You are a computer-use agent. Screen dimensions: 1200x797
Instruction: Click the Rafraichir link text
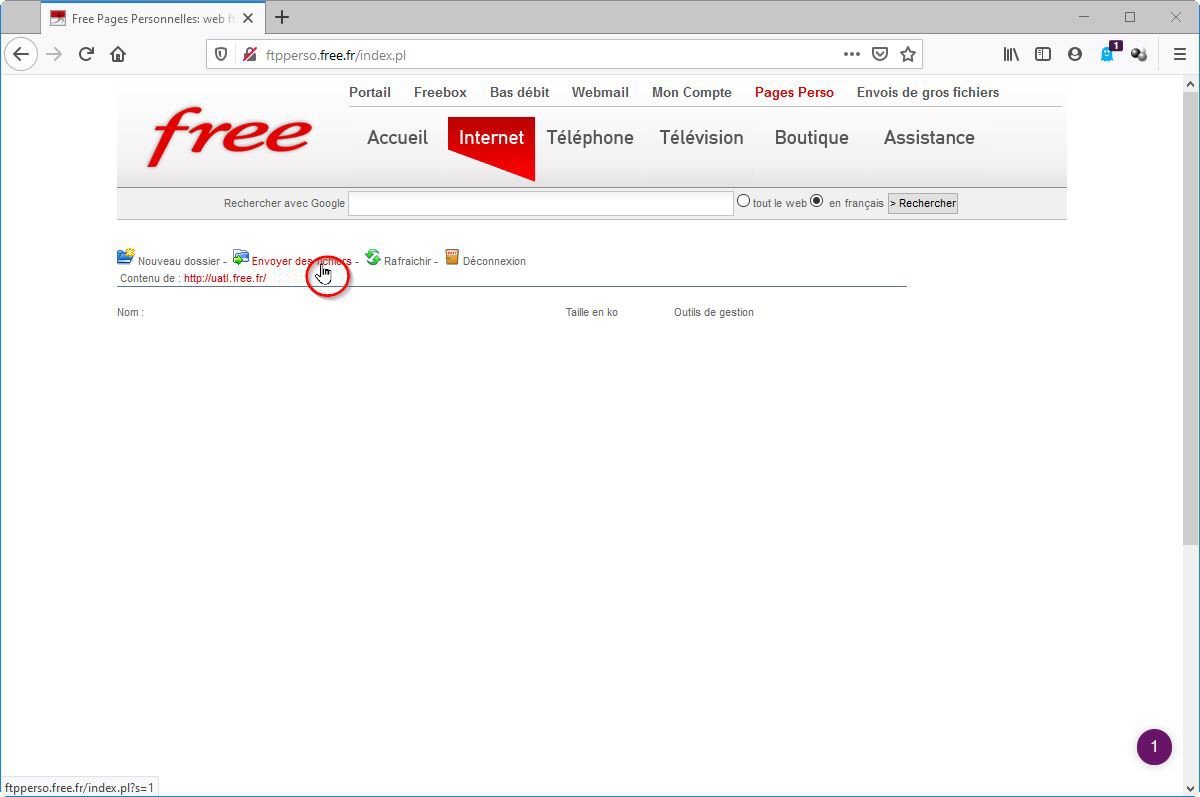pos(407,261)
